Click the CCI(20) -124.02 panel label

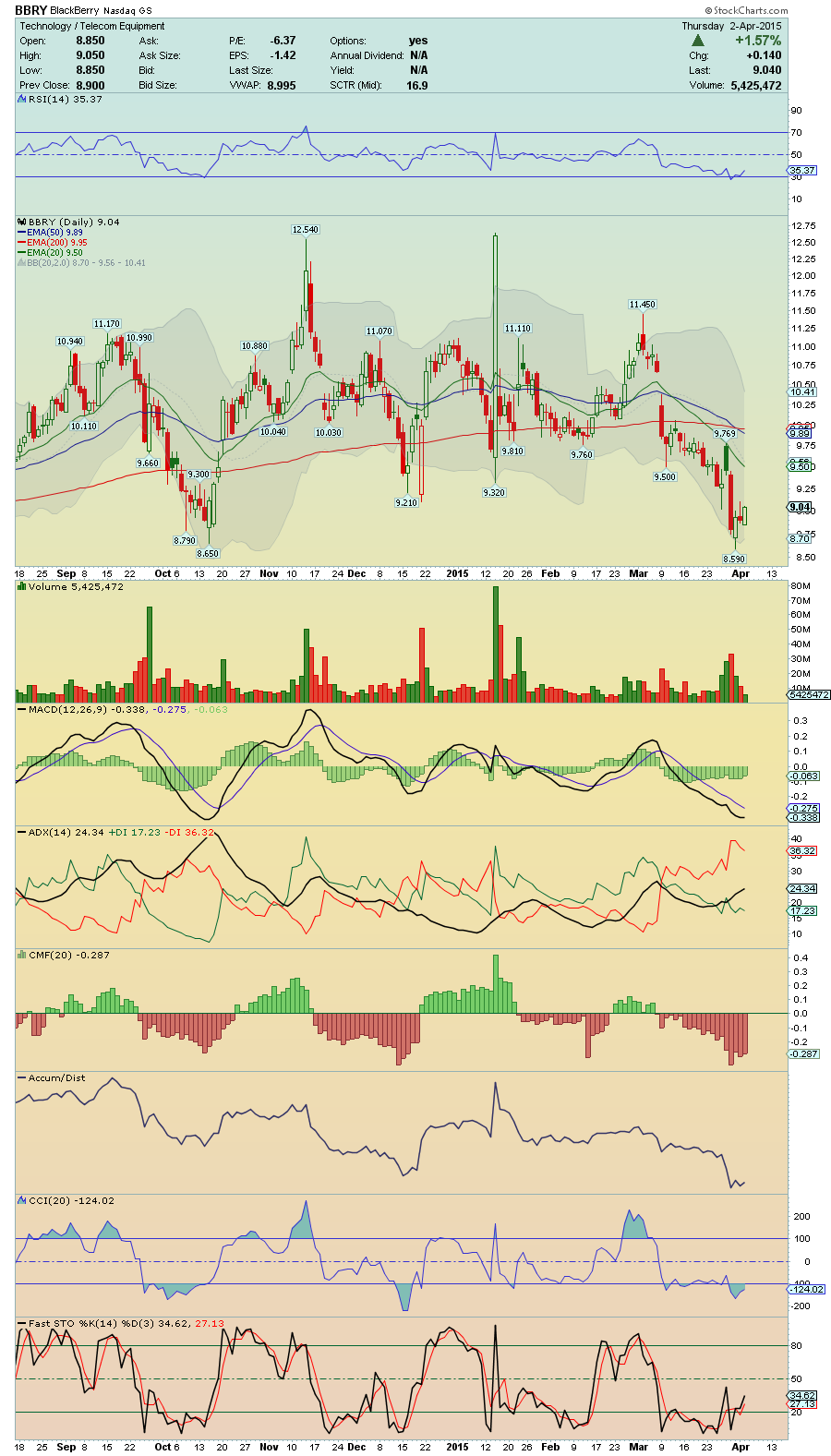click(x=71, y=1200)
